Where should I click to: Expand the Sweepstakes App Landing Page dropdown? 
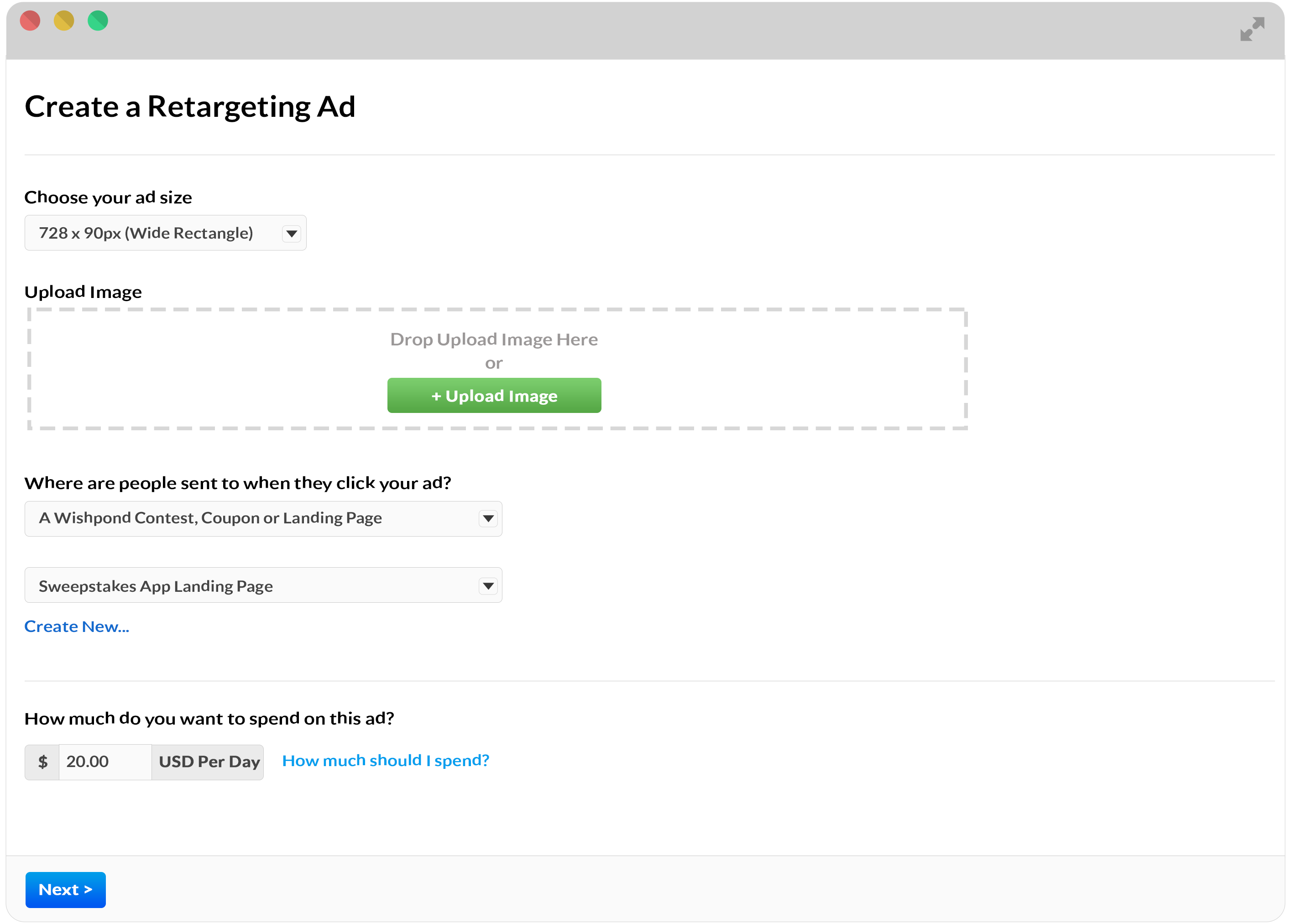click(x=263, y=585)
